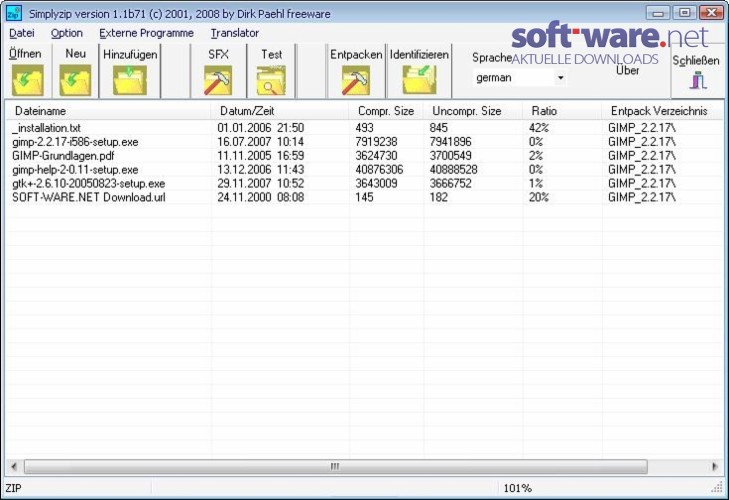Image resolution: width=729 pixels, height=500 pixels.
Task: Open the Translator menu
Action: [x=234, y=33]
